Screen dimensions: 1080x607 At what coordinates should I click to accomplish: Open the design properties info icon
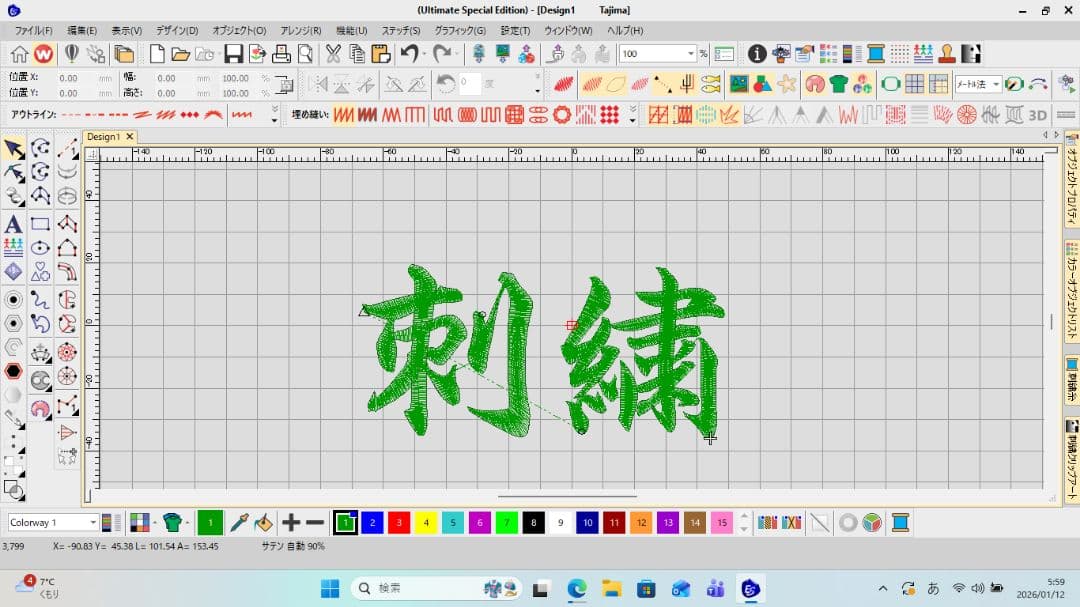757,53
